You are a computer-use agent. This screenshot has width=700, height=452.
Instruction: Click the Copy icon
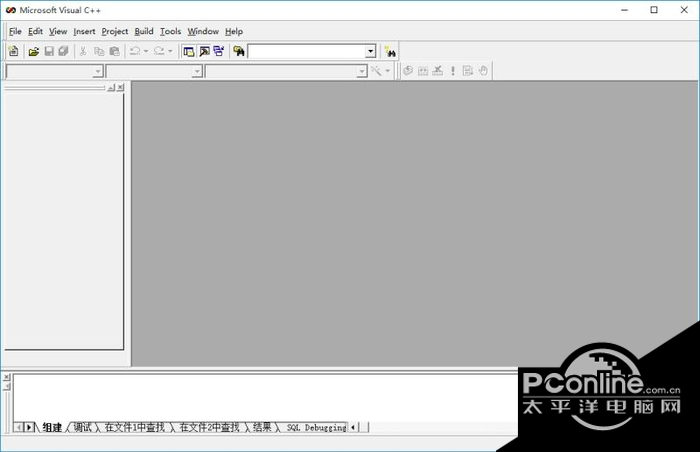(x=99, y=51)
